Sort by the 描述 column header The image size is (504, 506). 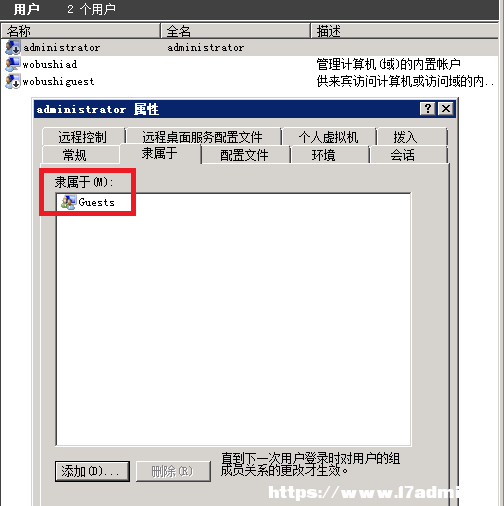[x=405, y=31]
